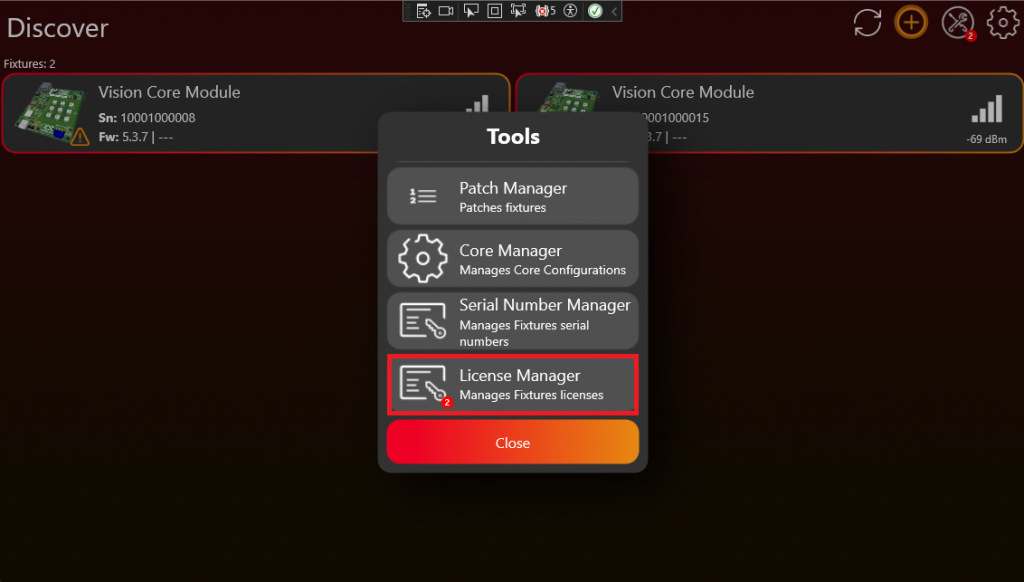Click the Patch Manager list icon
The height and width of the screenshot is (582, 1024).
click(x=423, y=196)
